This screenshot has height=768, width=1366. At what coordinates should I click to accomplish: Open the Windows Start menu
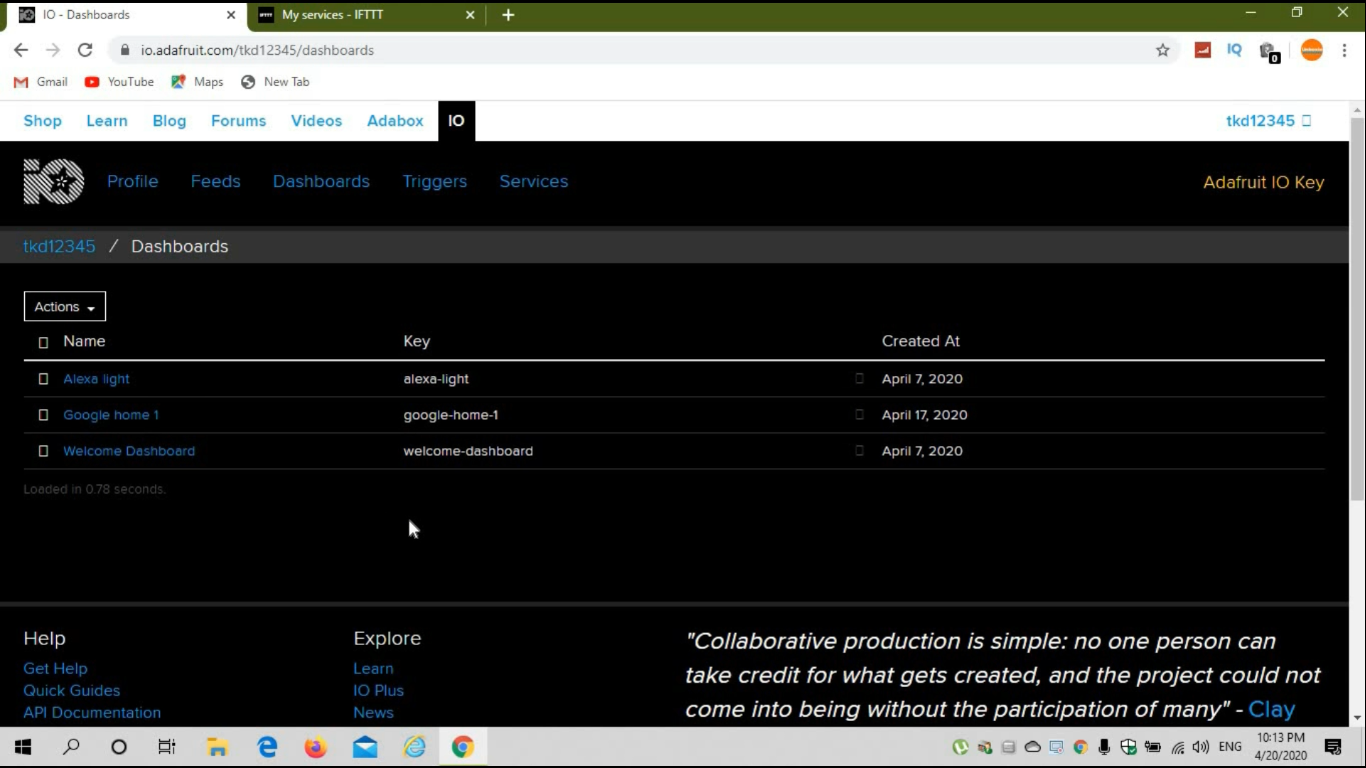23,747
